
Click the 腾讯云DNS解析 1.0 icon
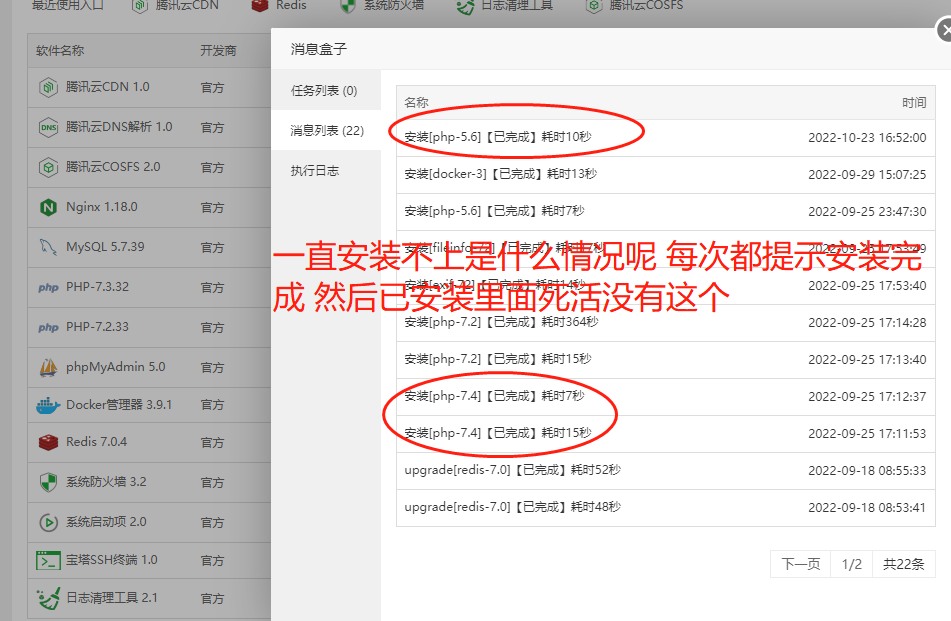tap(48, 127)
